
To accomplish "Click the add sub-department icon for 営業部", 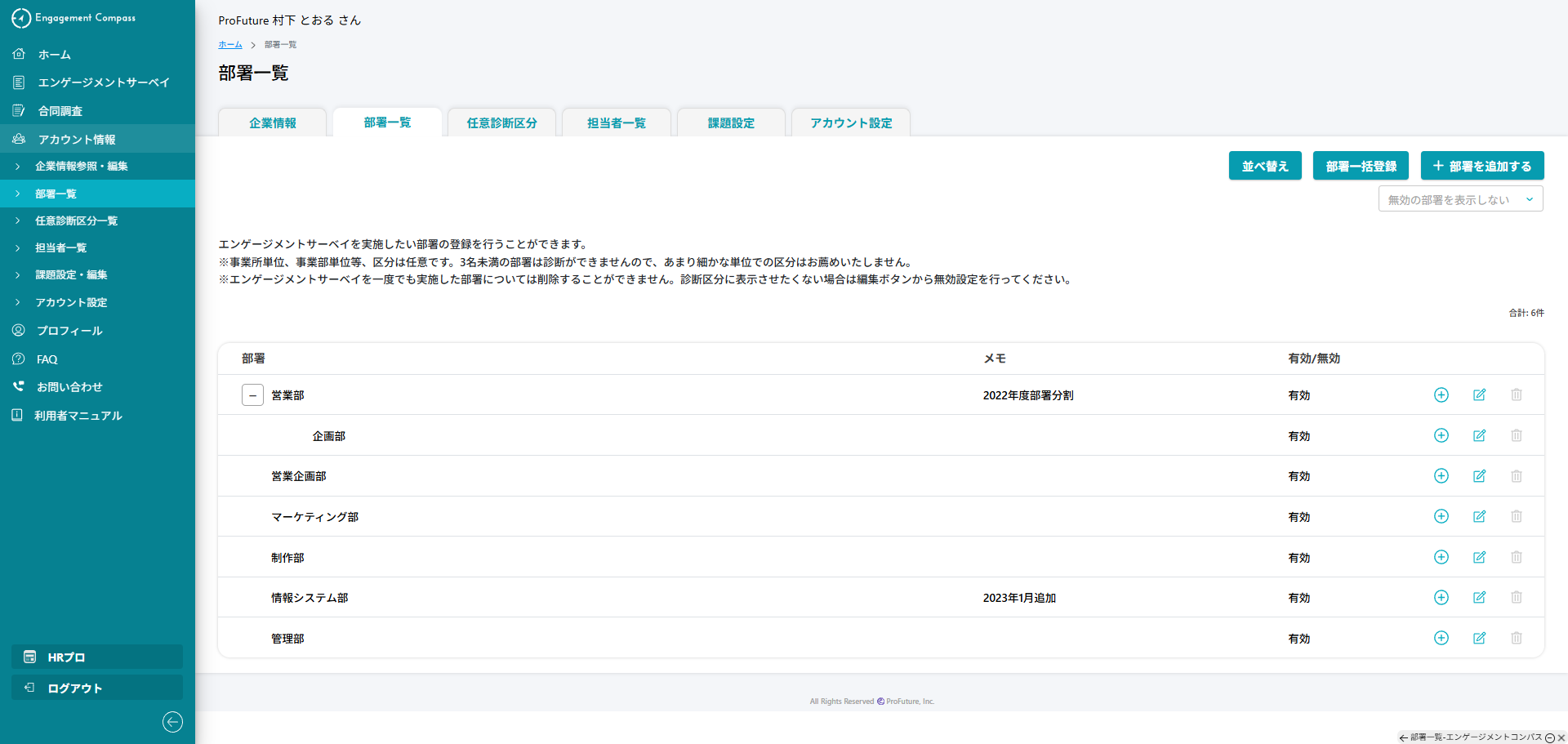I will (1441, 395).
